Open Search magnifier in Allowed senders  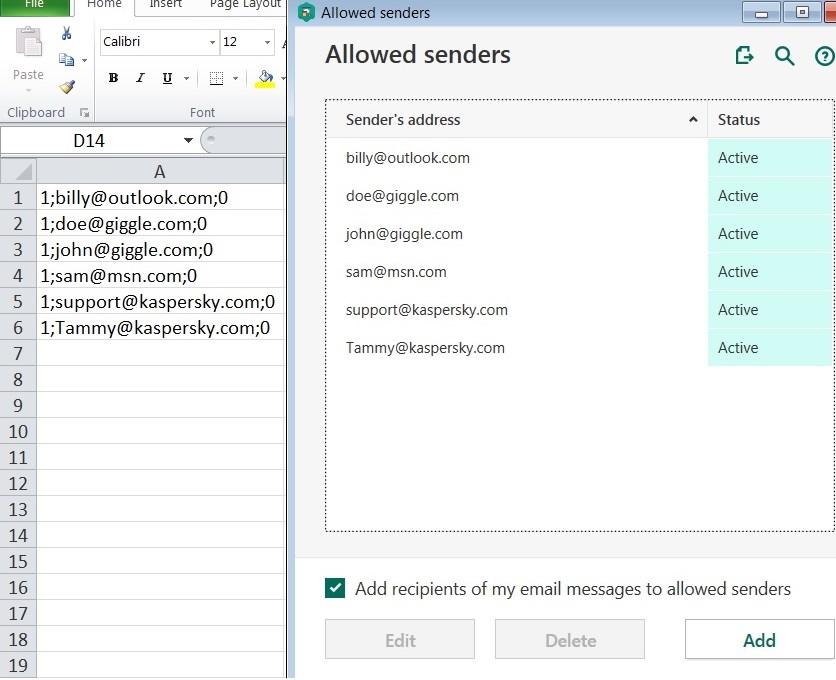784,55
